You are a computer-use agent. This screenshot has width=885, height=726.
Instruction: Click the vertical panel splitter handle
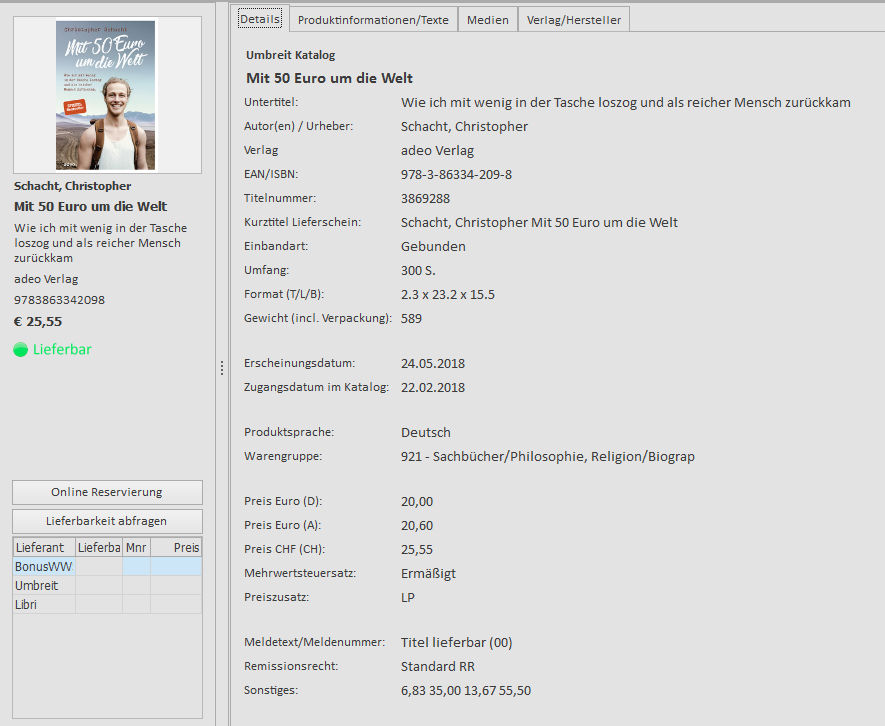[x=222, y=369]
